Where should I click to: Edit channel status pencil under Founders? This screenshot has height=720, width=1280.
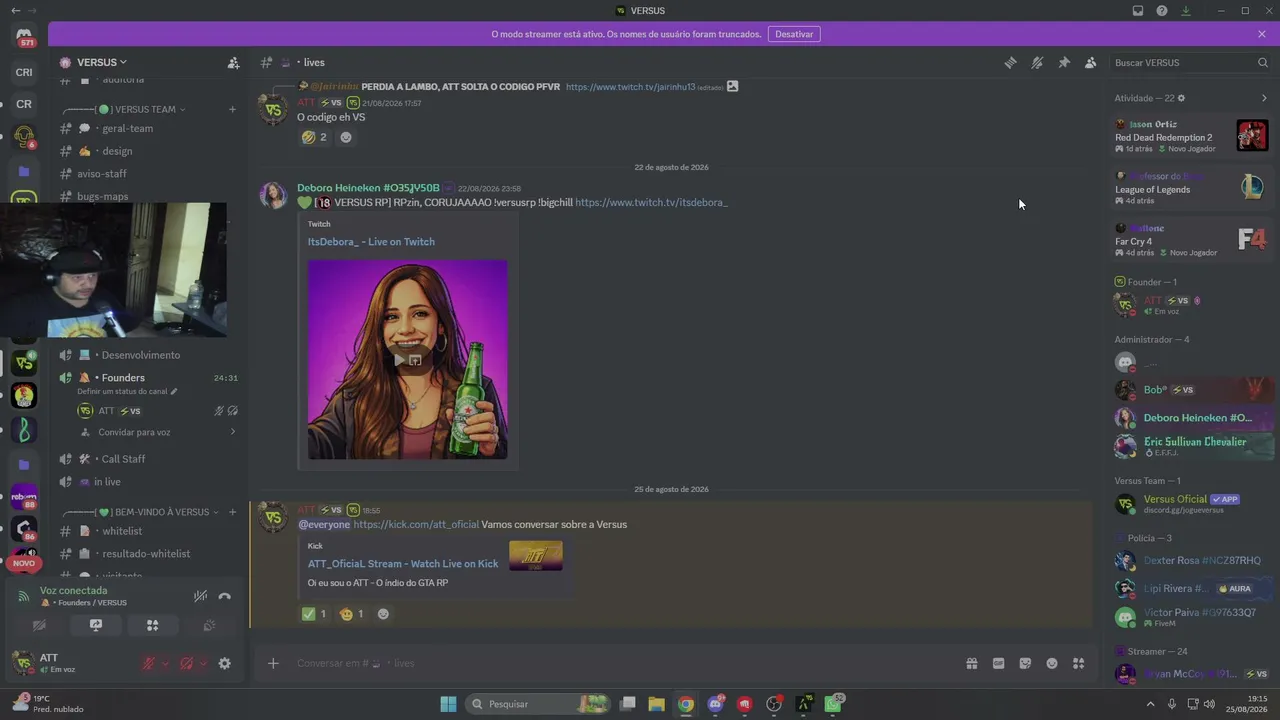(x=174, y=391)
